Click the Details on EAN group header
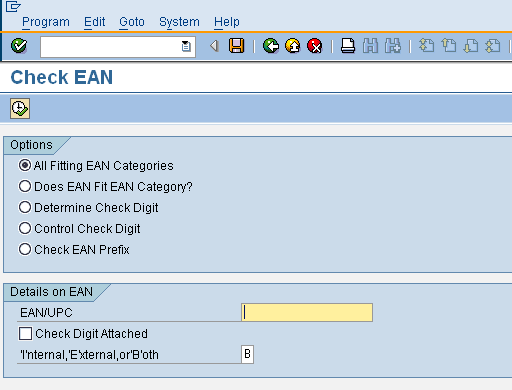This screenshot has width=512, height=390. click(51, 292)
